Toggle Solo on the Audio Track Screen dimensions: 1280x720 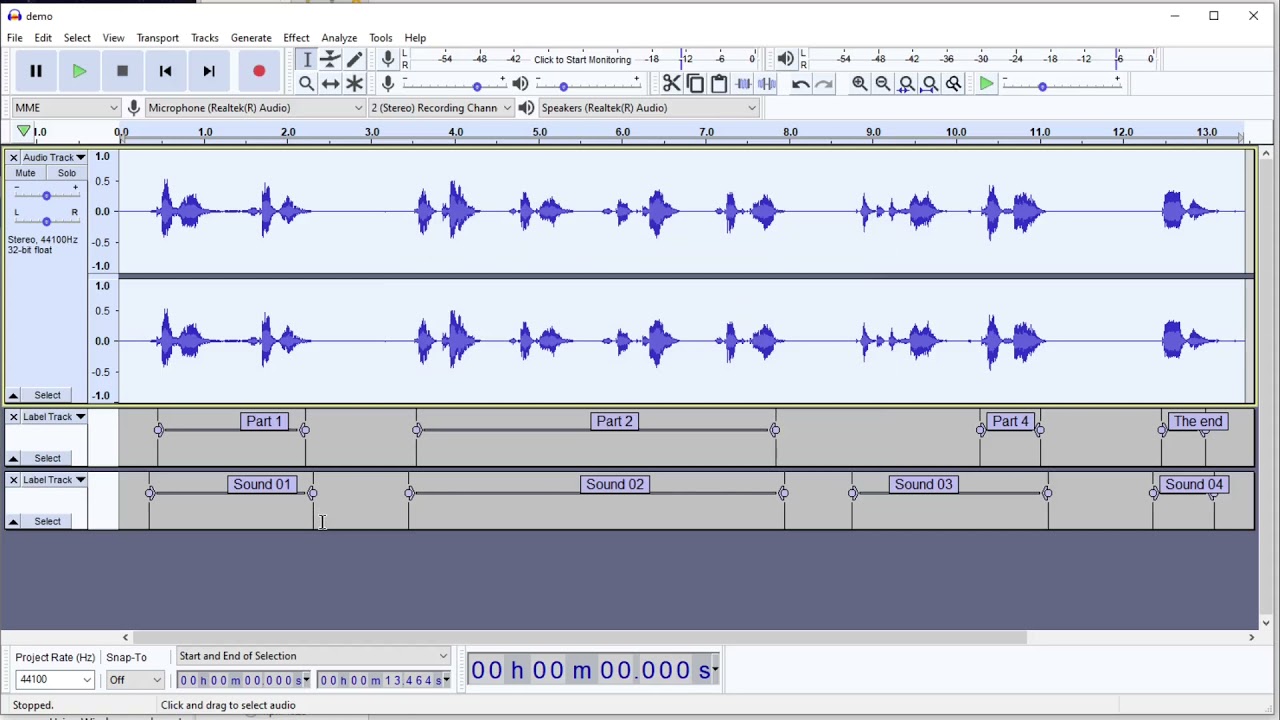coord(66,173)
